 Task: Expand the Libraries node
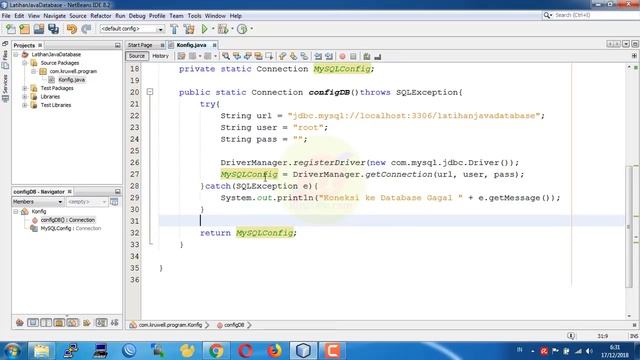coord(24,97)
